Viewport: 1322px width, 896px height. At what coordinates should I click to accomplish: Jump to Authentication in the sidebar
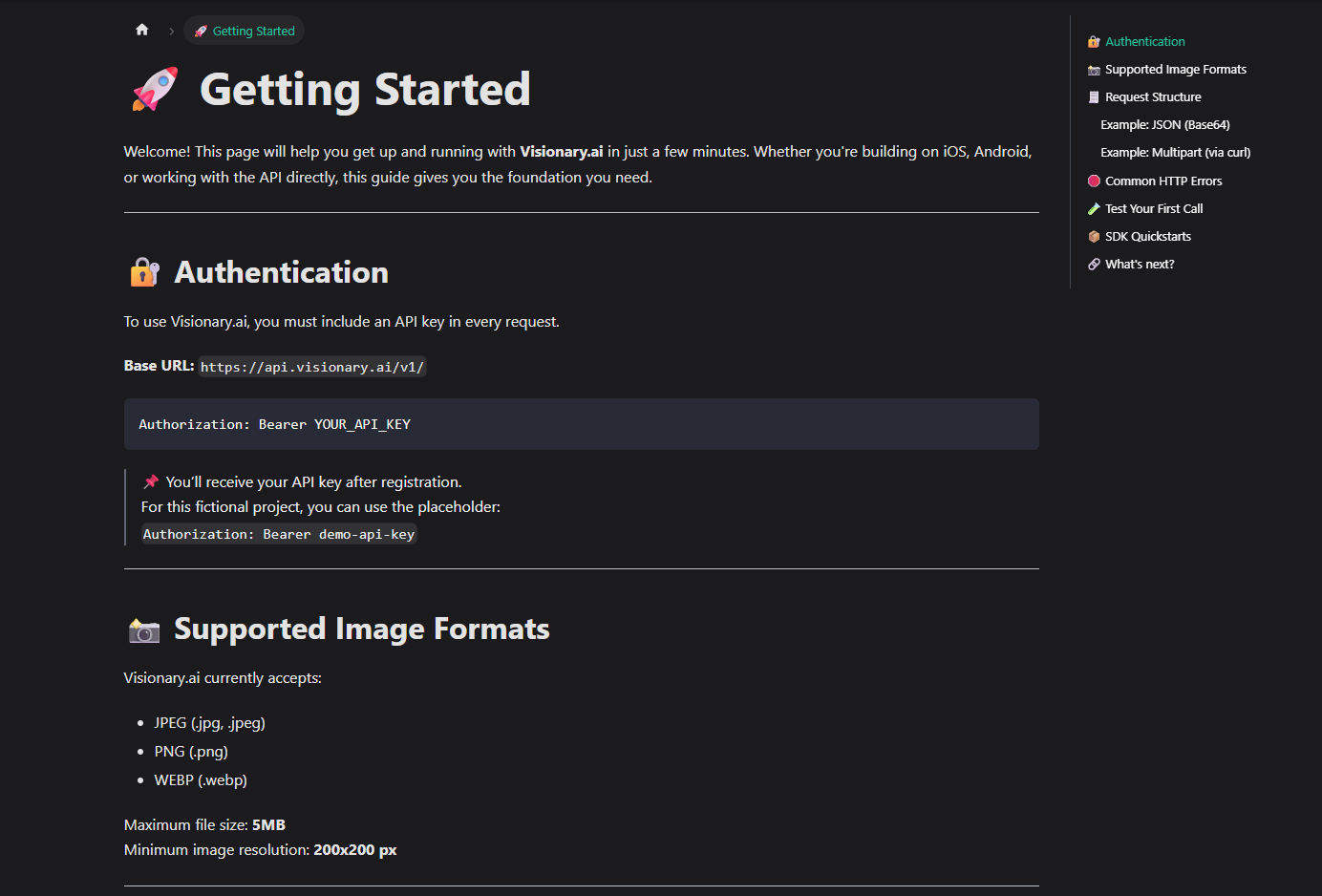(x=1144, y=42)
